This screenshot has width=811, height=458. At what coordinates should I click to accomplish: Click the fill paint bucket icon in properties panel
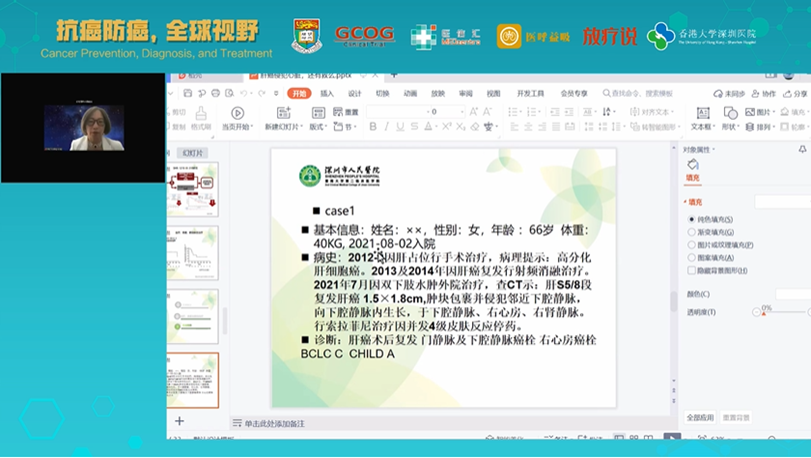click(693, 164)
